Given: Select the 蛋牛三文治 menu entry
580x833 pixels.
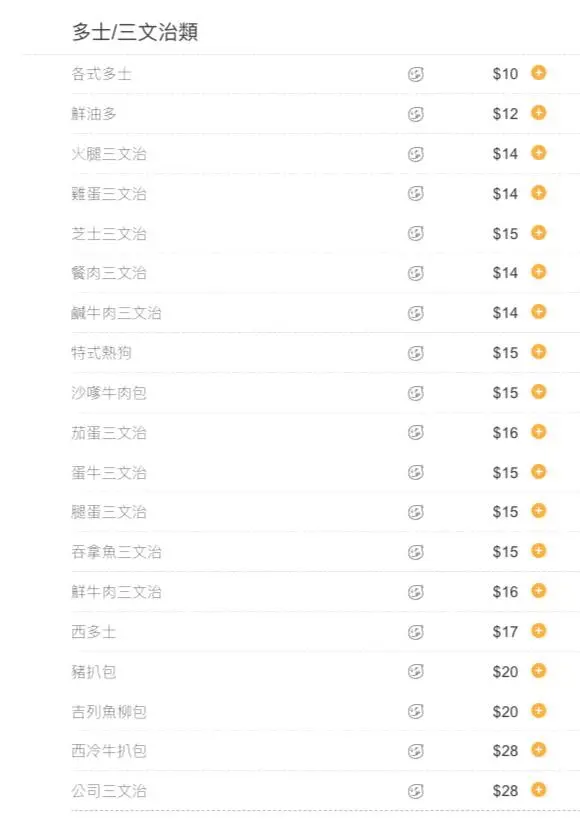Looking at the screenshot, I should point(109,472).
